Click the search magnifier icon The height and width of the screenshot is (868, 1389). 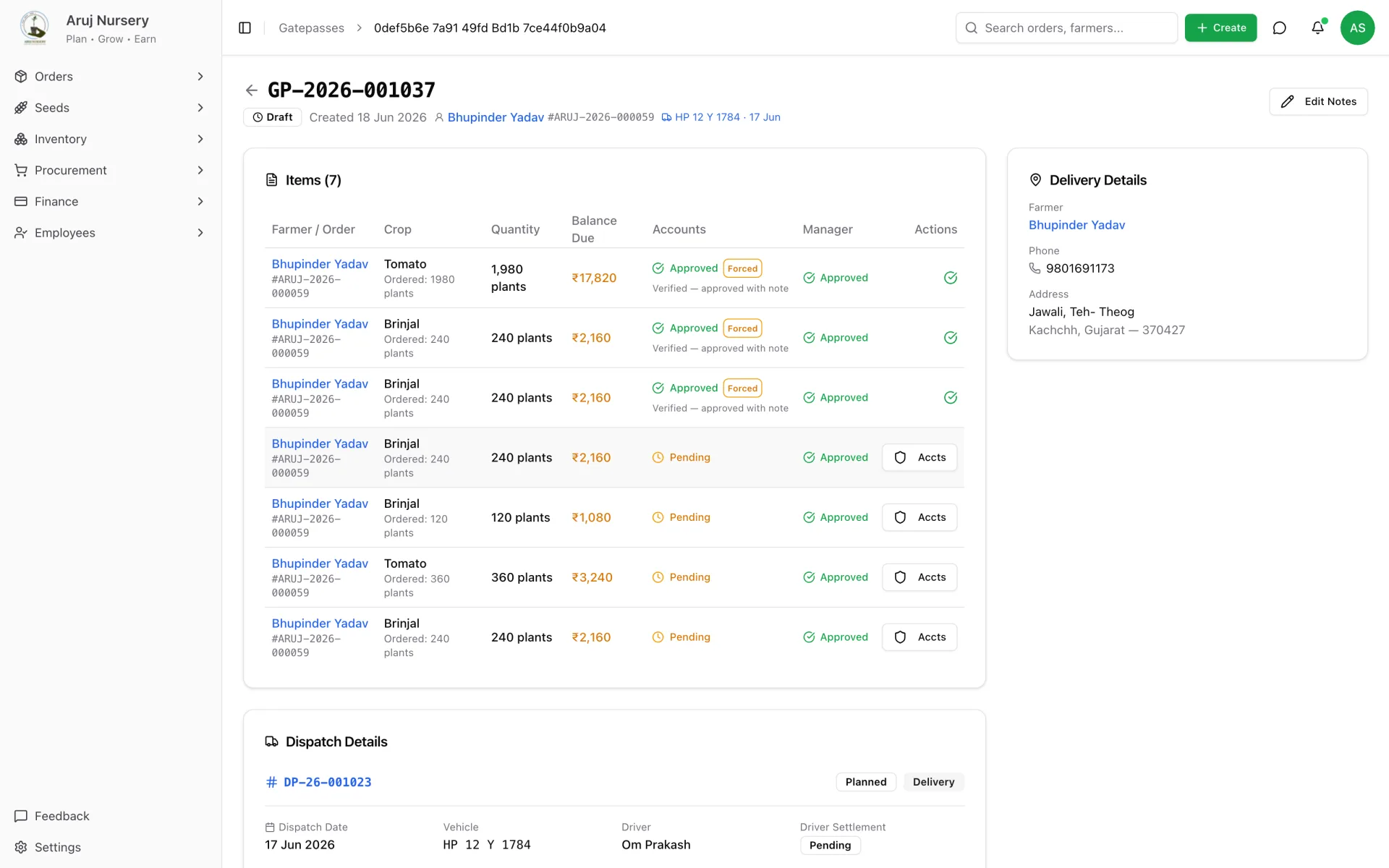971,27
